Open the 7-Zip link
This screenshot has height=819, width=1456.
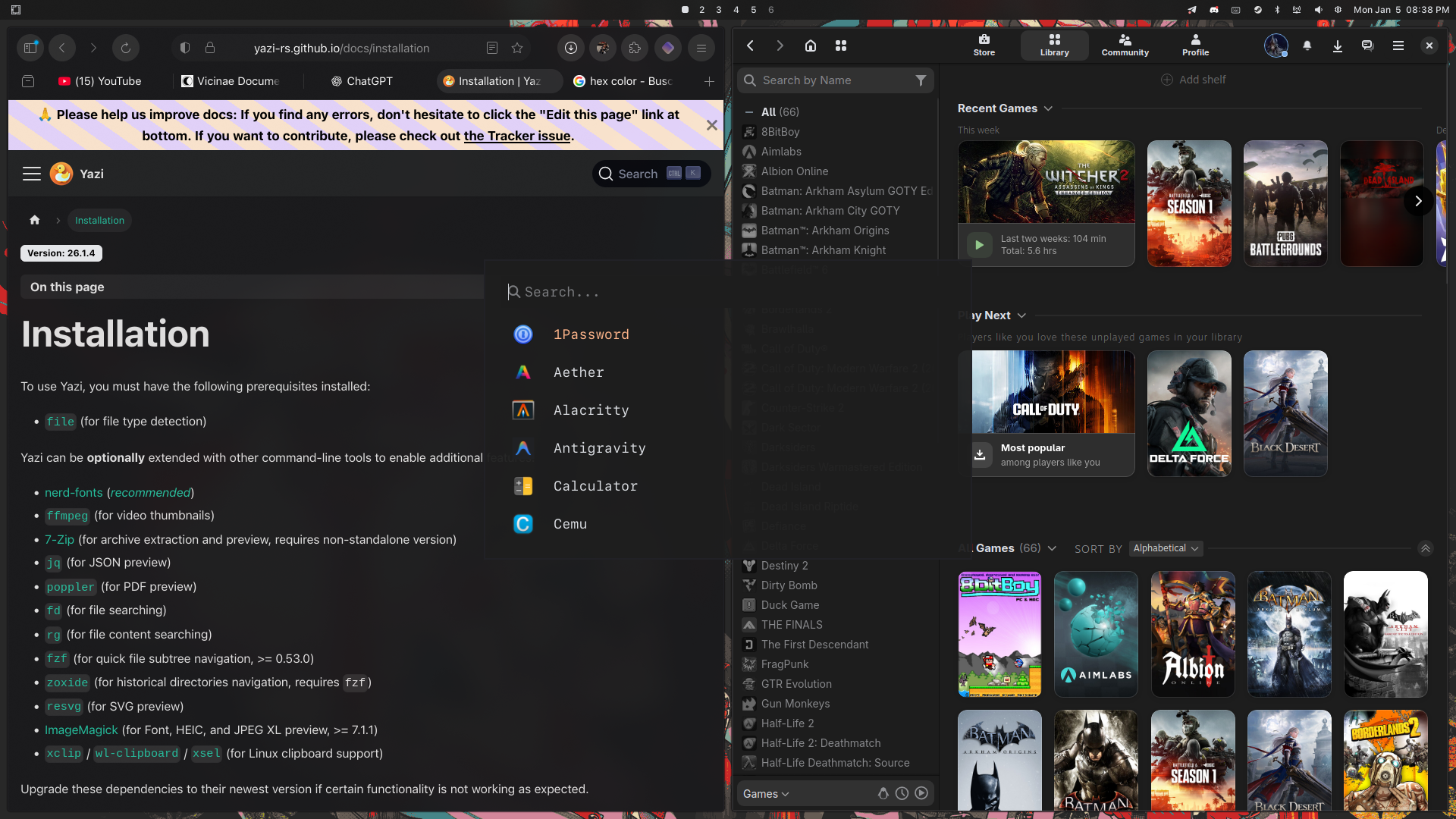point(59,539)
